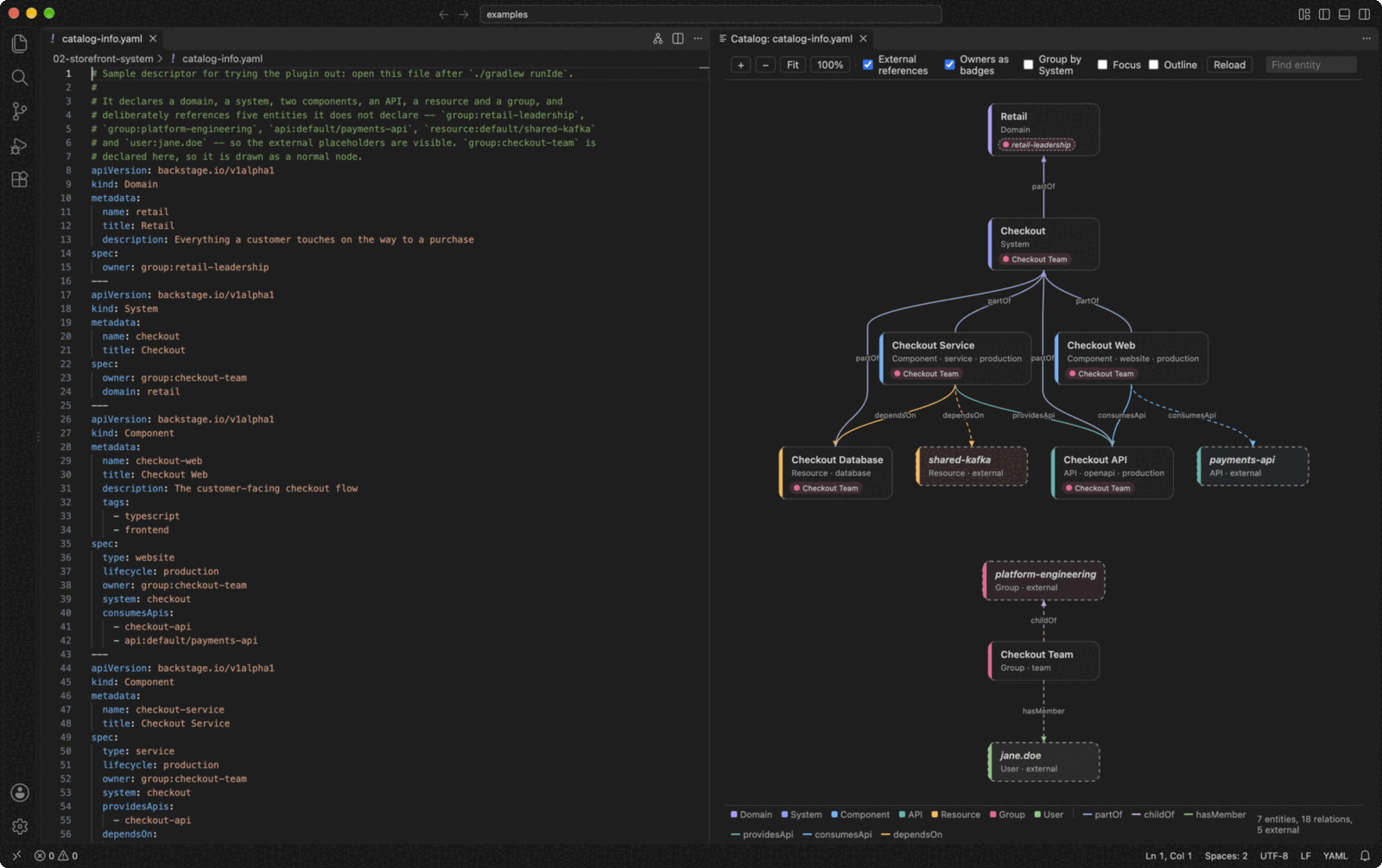Select the platform-engineering group node

[x=1043, y=580]
